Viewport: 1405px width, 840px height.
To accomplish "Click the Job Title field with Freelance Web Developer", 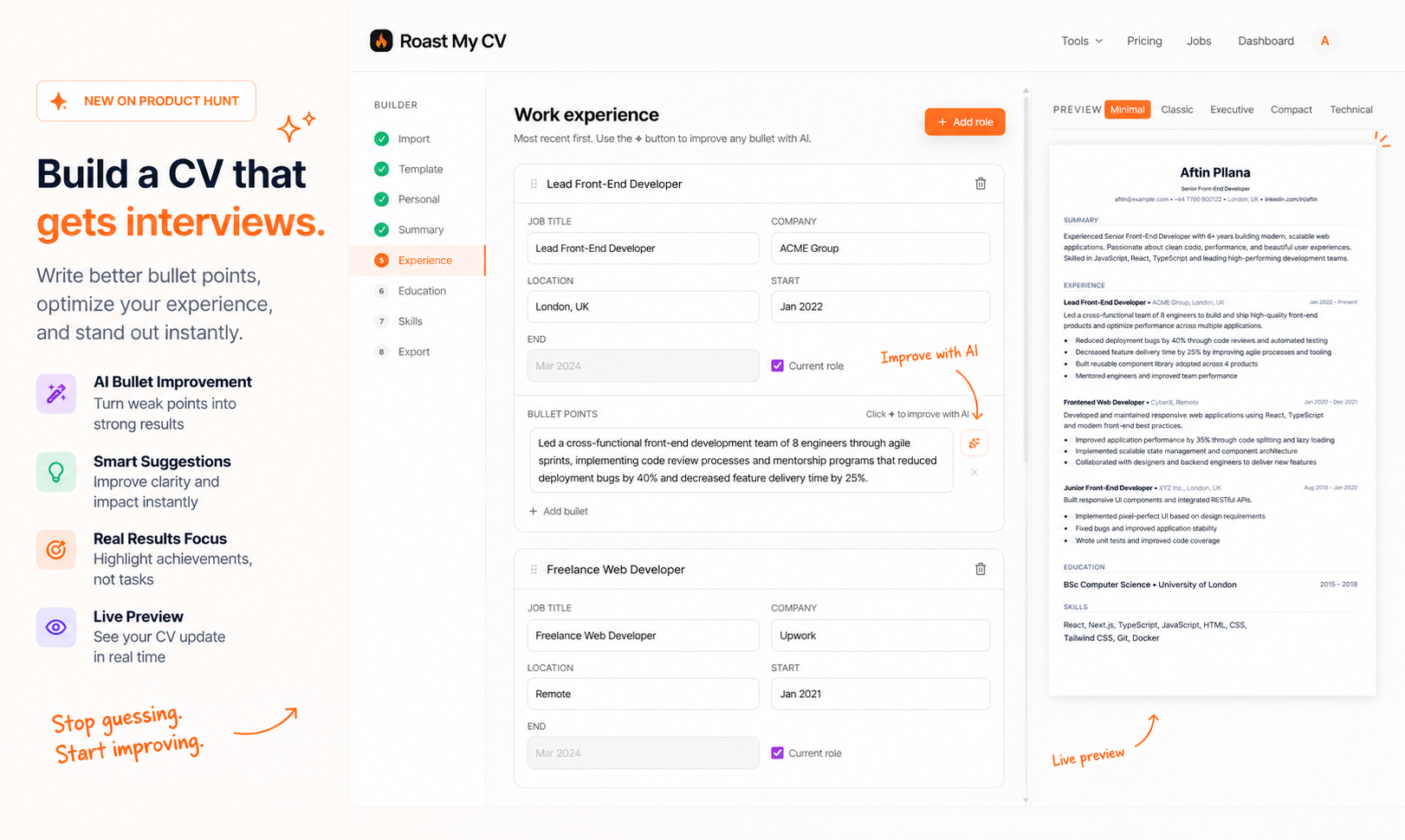I will click(x=643, y=636).
